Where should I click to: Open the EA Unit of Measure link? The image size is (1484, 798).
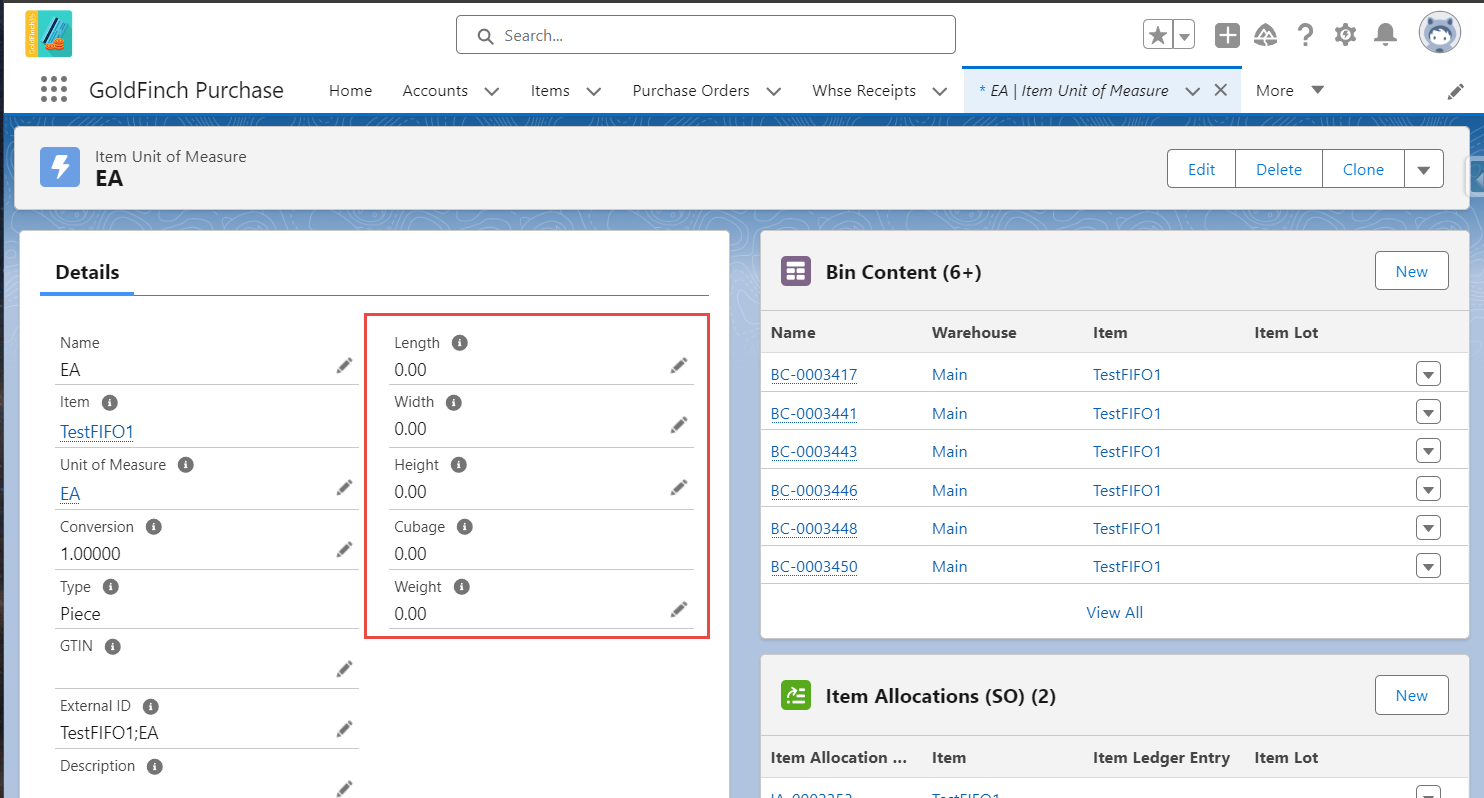tap(70, 494)
